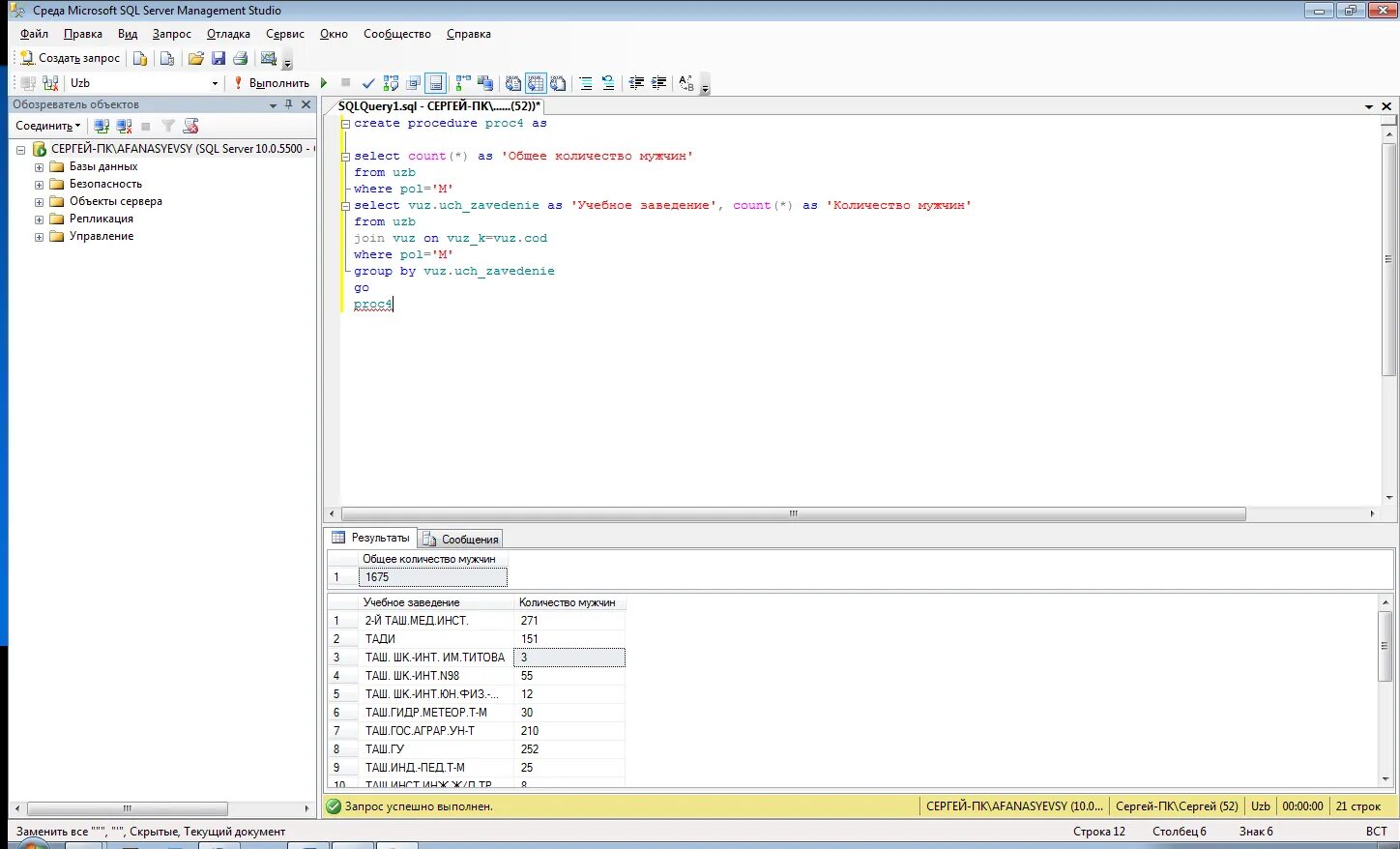Switch output to Results to Text
The width and height of the screenshot is (1400, 849).
tap(513, 83)
